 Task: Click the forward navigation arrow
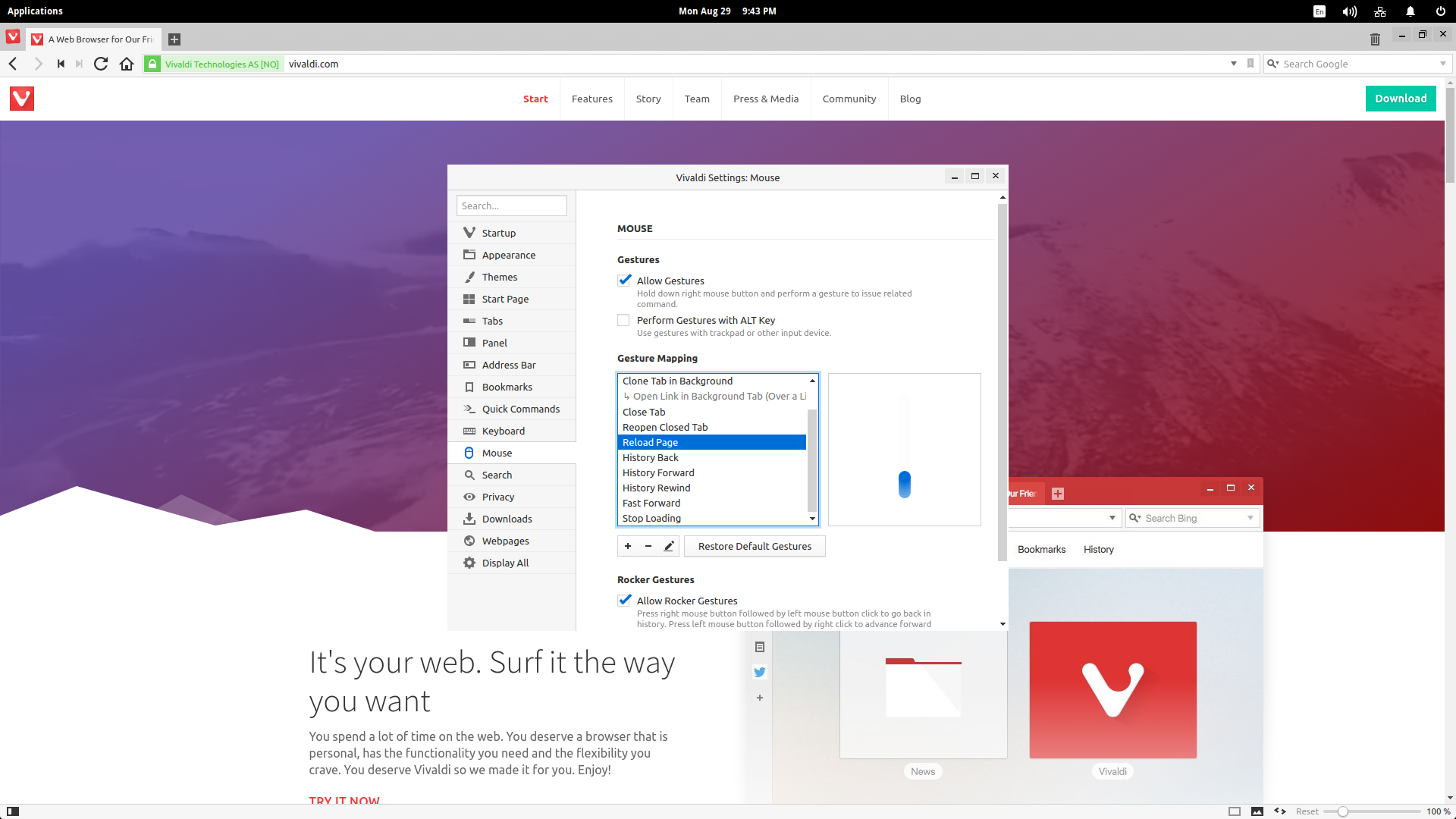(x=38, y=64)
